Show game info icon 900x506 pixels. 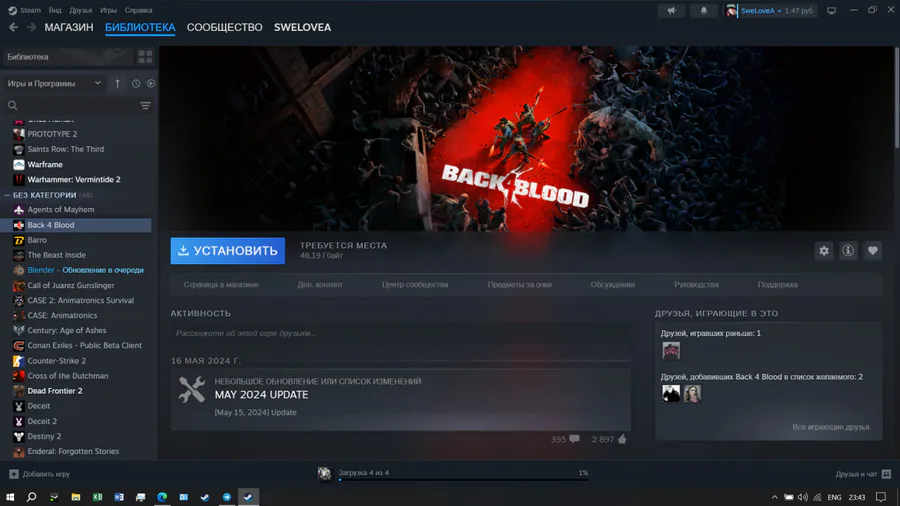pos(848,250)
